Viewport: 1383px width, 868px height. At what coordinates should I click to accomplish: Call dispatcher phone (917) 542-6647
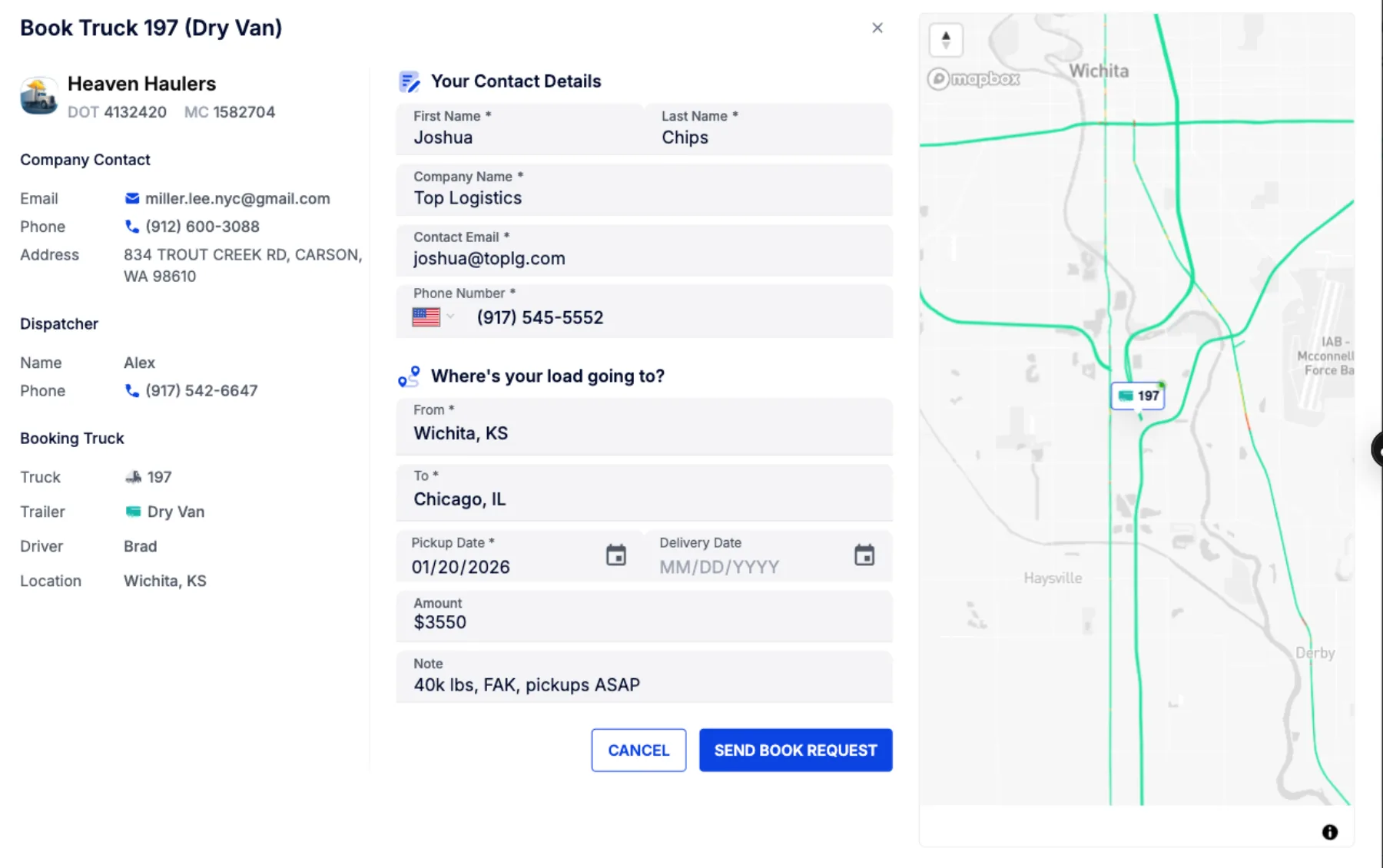(x=201, y=390)
